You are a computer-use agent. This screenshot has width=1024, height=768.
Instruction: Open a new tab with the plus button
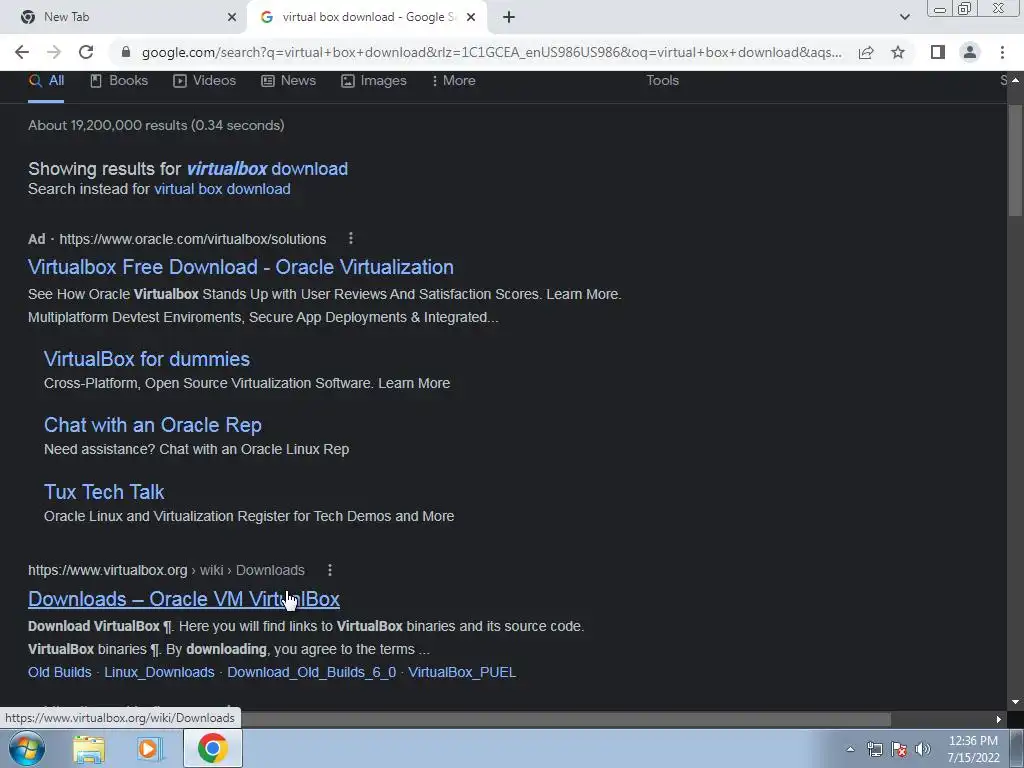[509, 17]
